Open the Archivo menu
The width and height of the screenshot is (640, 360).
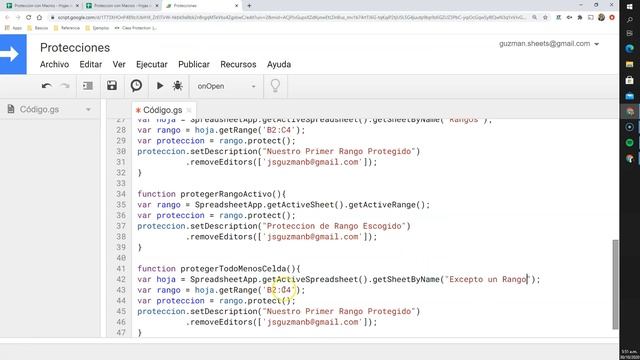pyautogui.click(x=54, y=64)
